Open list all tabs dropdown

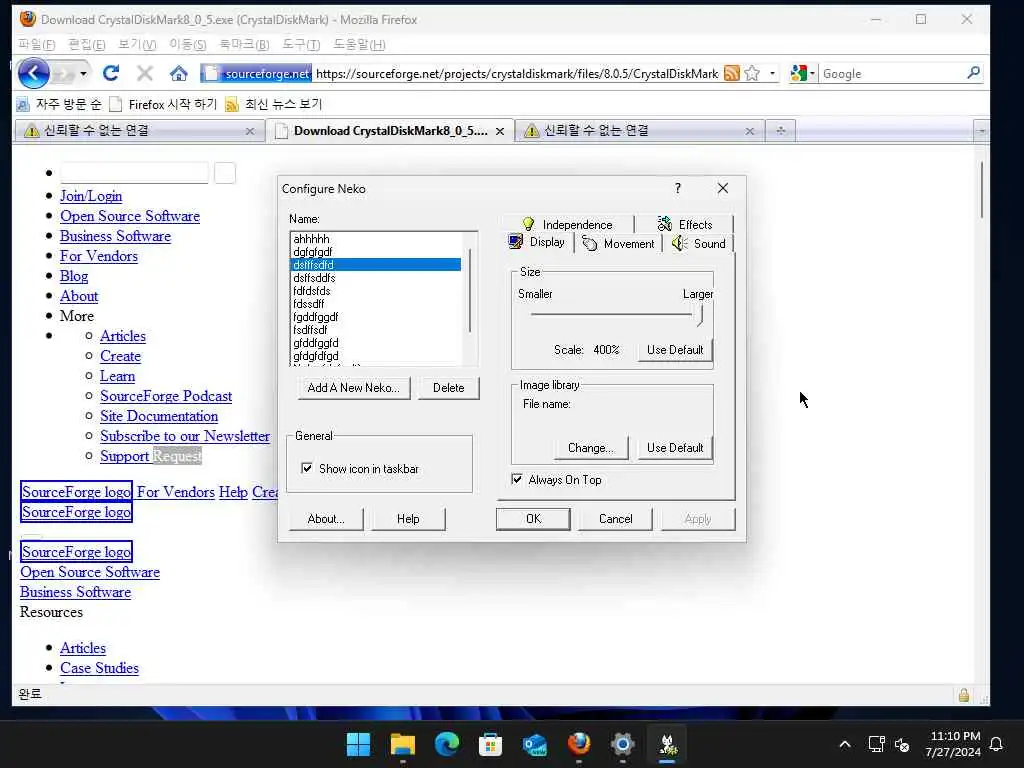click(981, 131)
